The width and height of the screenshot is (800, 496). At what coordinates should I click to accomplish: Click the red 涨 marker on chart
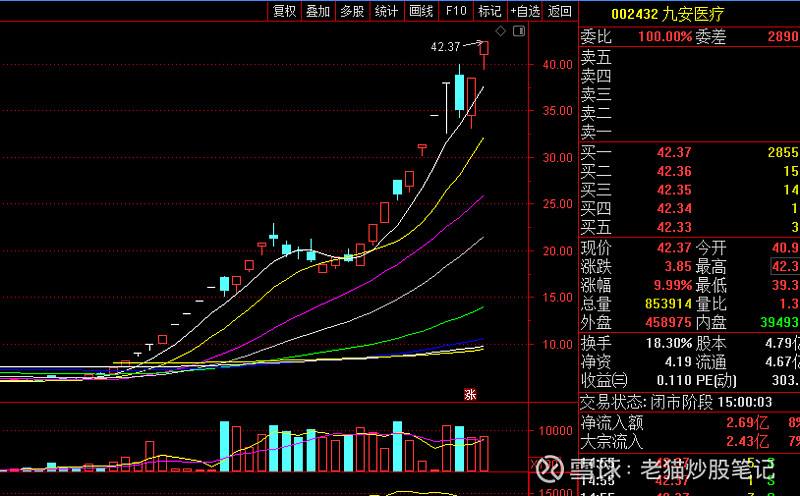470,394
